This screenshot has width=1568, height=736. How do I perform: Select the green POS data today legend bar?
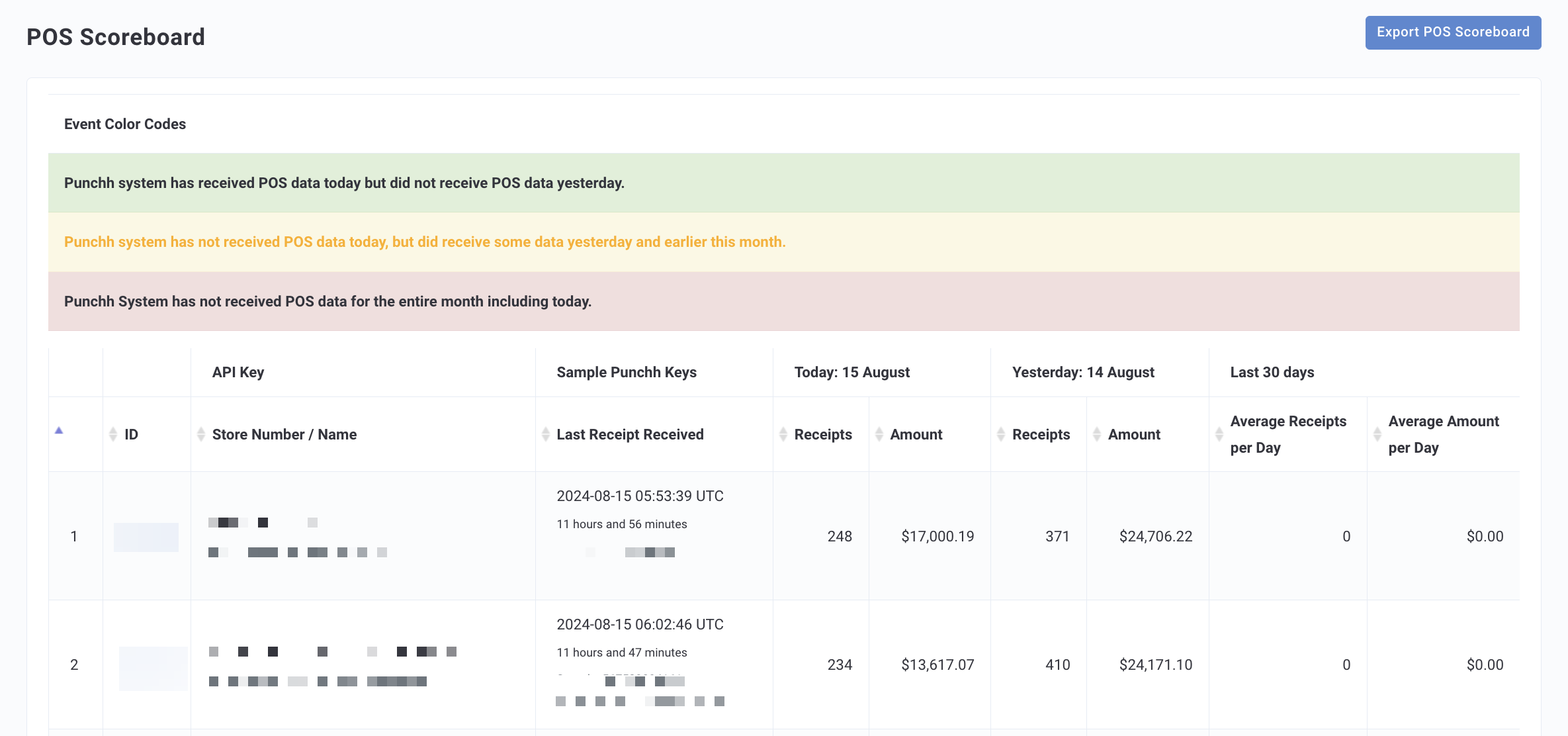(x=784, y=183)
